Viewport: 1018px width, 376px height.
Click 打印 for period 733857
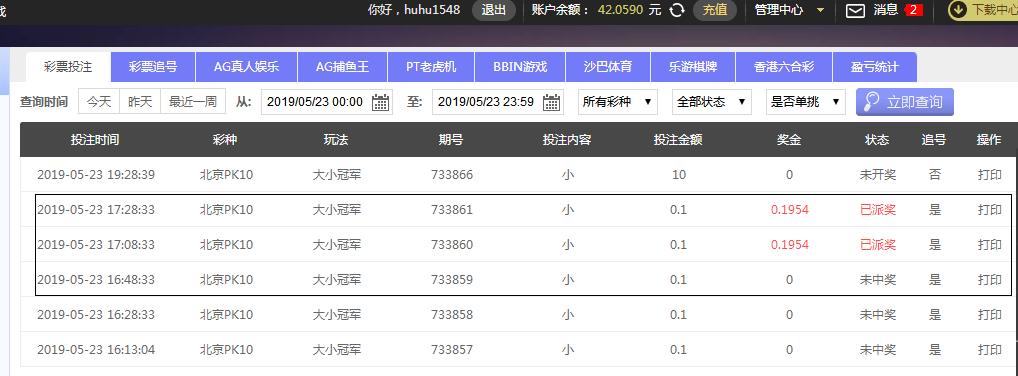point(989,350)
